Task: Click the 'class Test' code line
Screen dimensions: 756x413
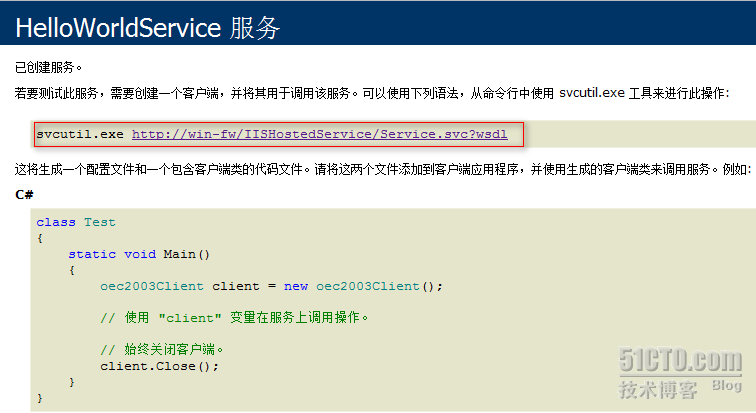Action: (x=76, y=222)
